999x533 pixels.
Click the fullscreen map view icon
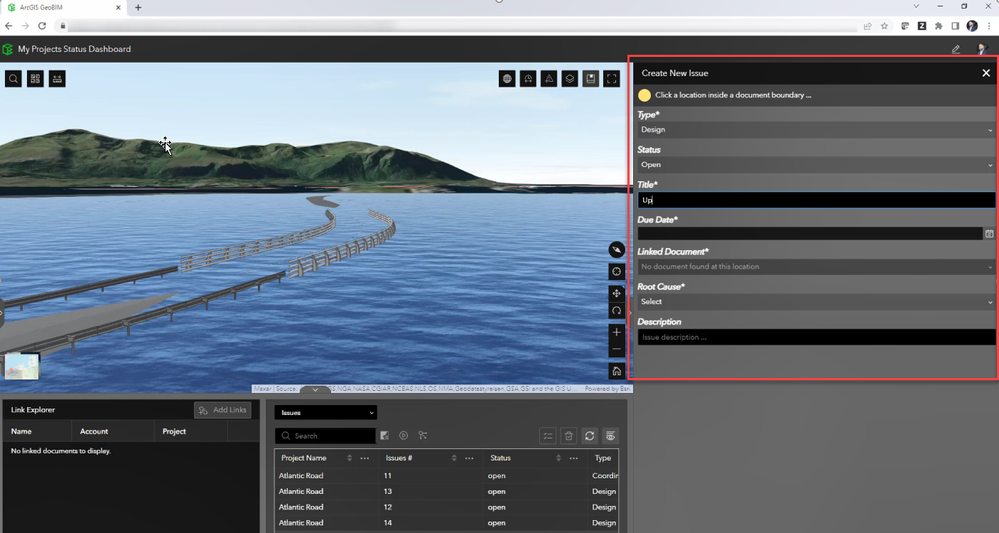pyautogui.click(x=612, y=79)
